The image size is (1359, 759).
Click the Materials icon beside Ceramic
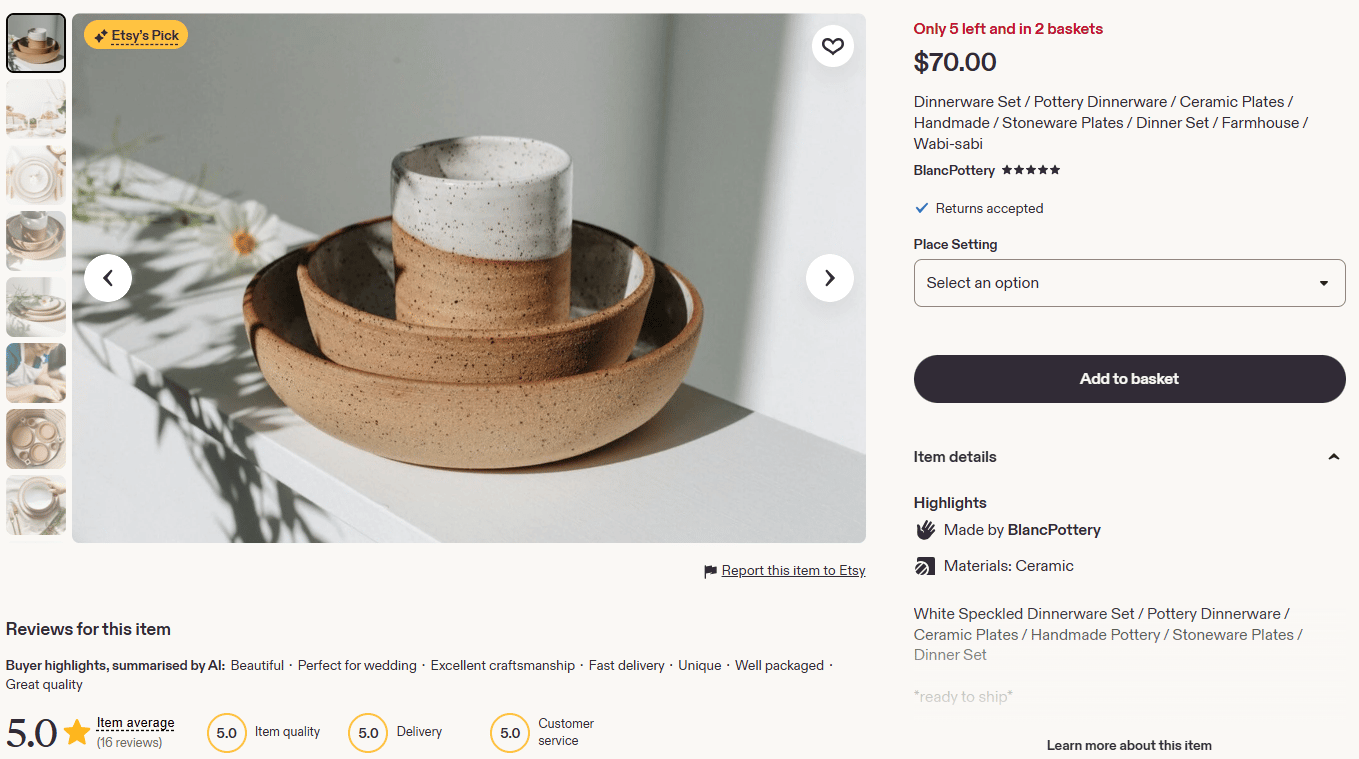pos(925,566)
